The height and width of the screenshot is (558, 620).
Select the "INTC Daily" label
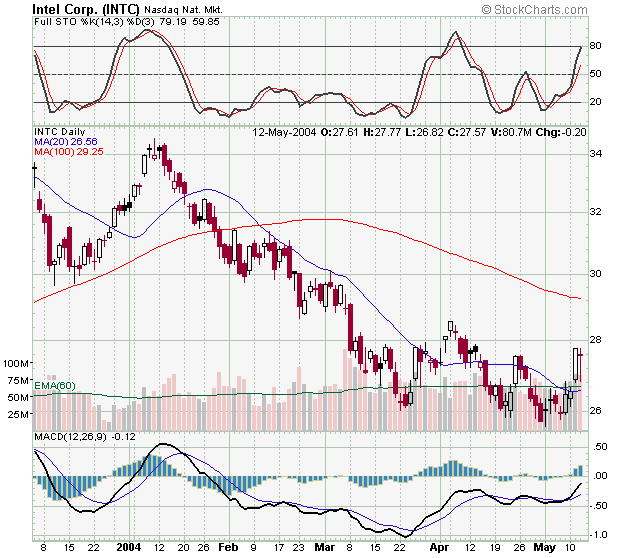pyautogui.click(x=59, y=131)
